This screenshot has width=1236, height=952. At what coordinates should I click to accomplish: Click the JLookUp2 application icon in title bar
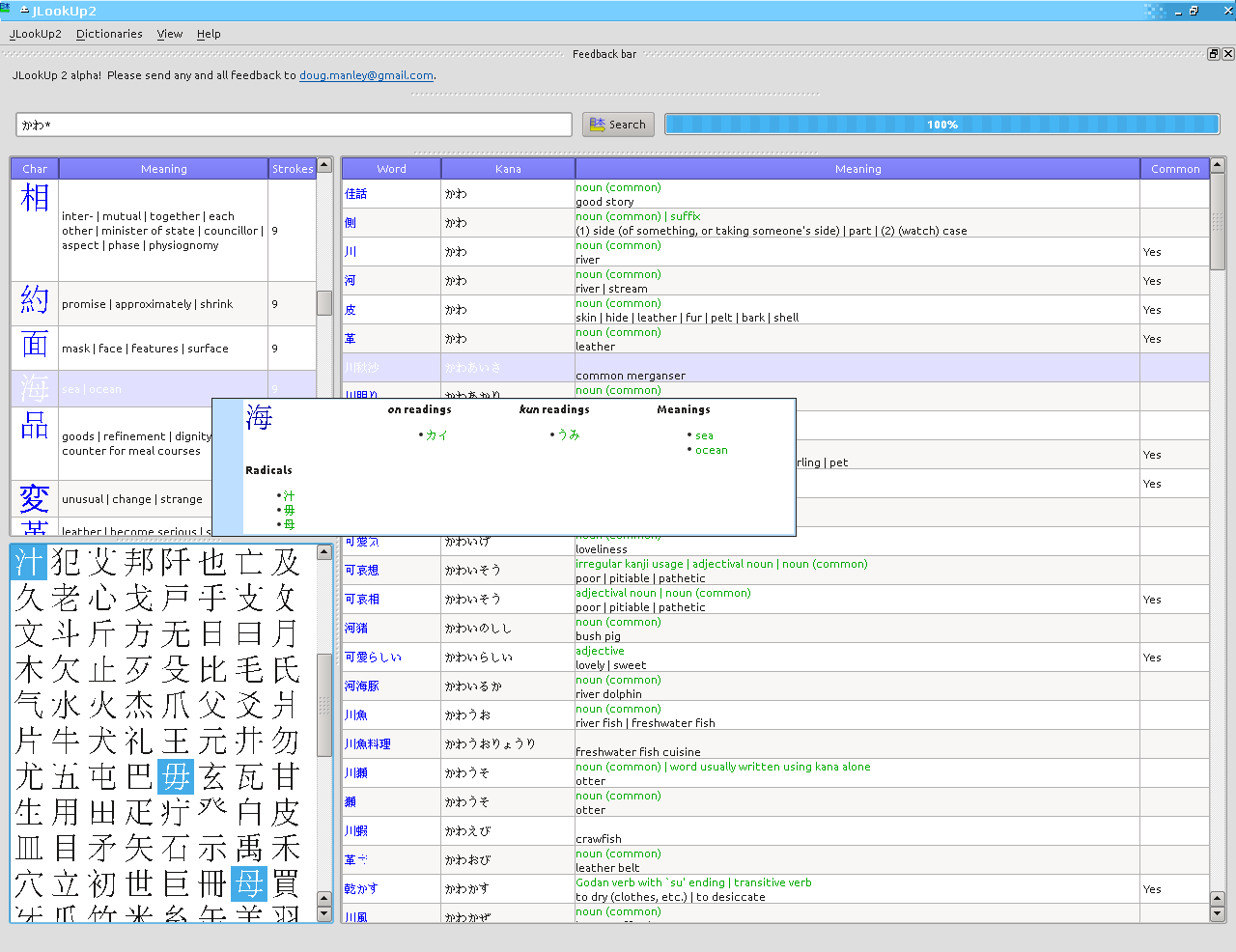point(6,10)
